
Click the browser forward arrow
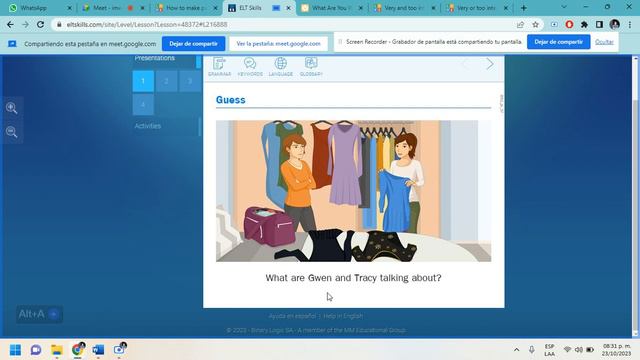tap(25, 24)
